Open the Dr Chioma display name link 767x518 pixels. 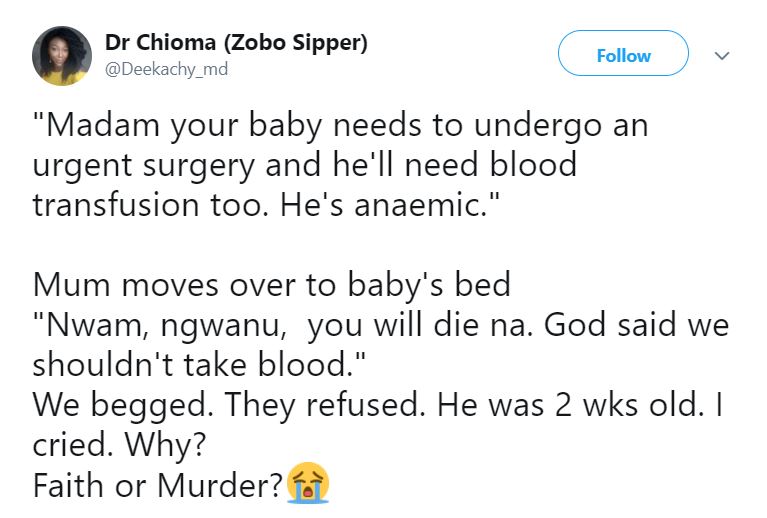click(164, 43)
